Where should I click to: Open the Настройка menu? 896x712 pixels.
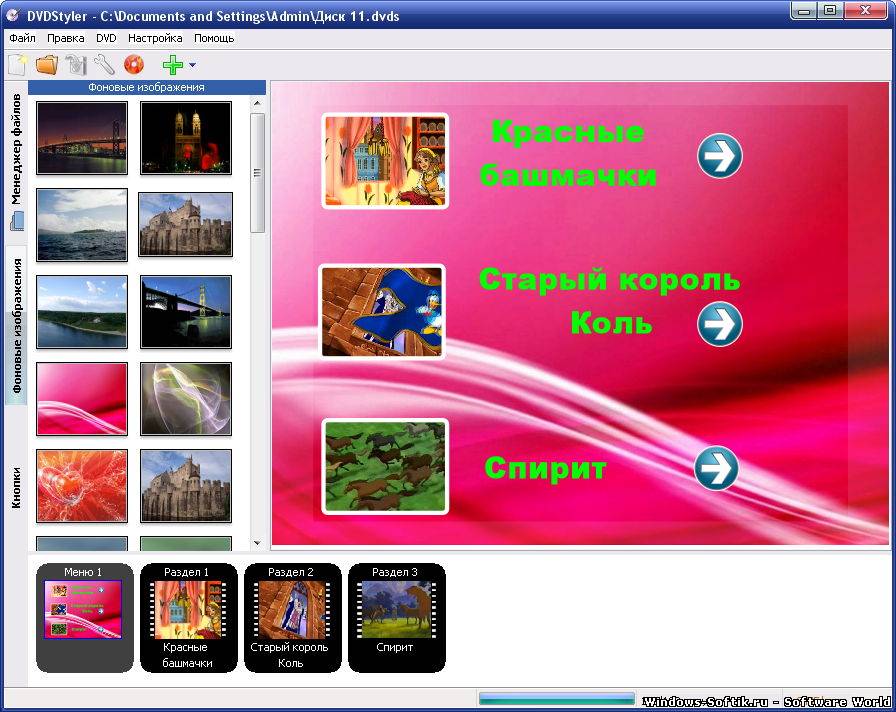(155, 38)
